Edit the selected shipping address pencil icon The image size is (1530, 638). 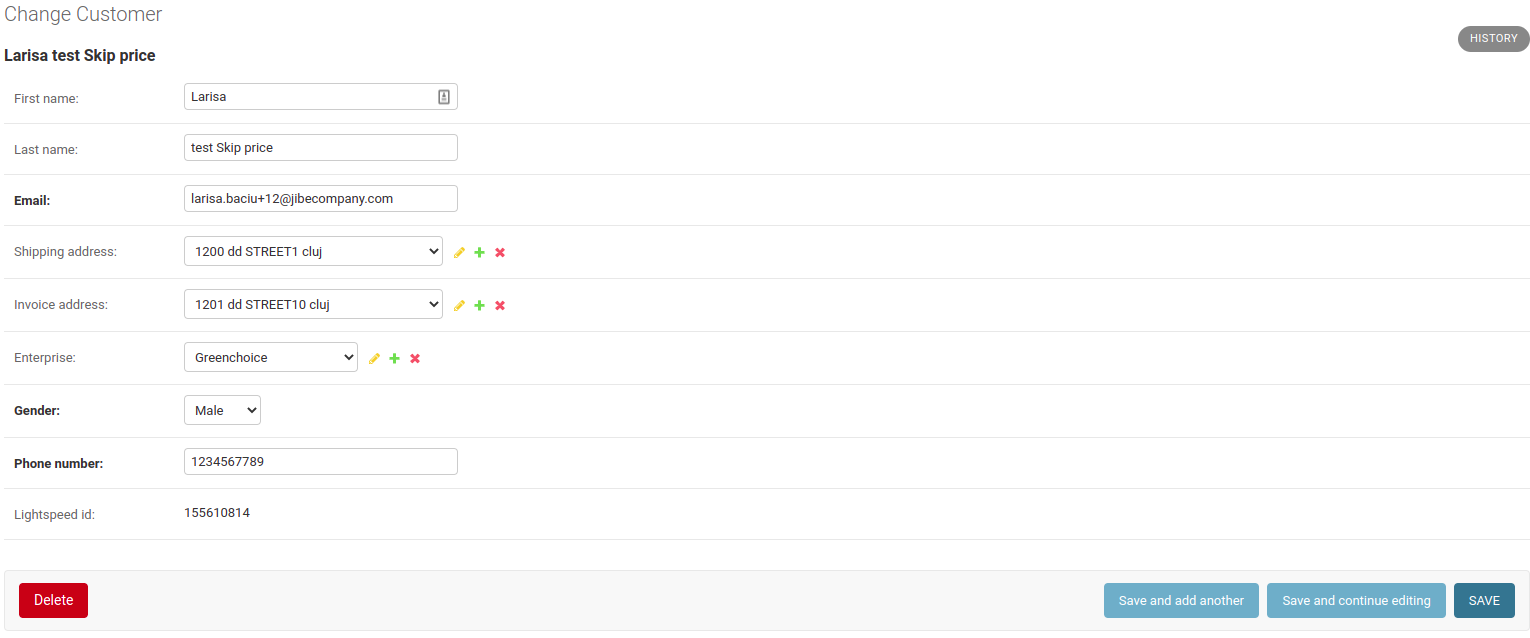click(459, 252)
